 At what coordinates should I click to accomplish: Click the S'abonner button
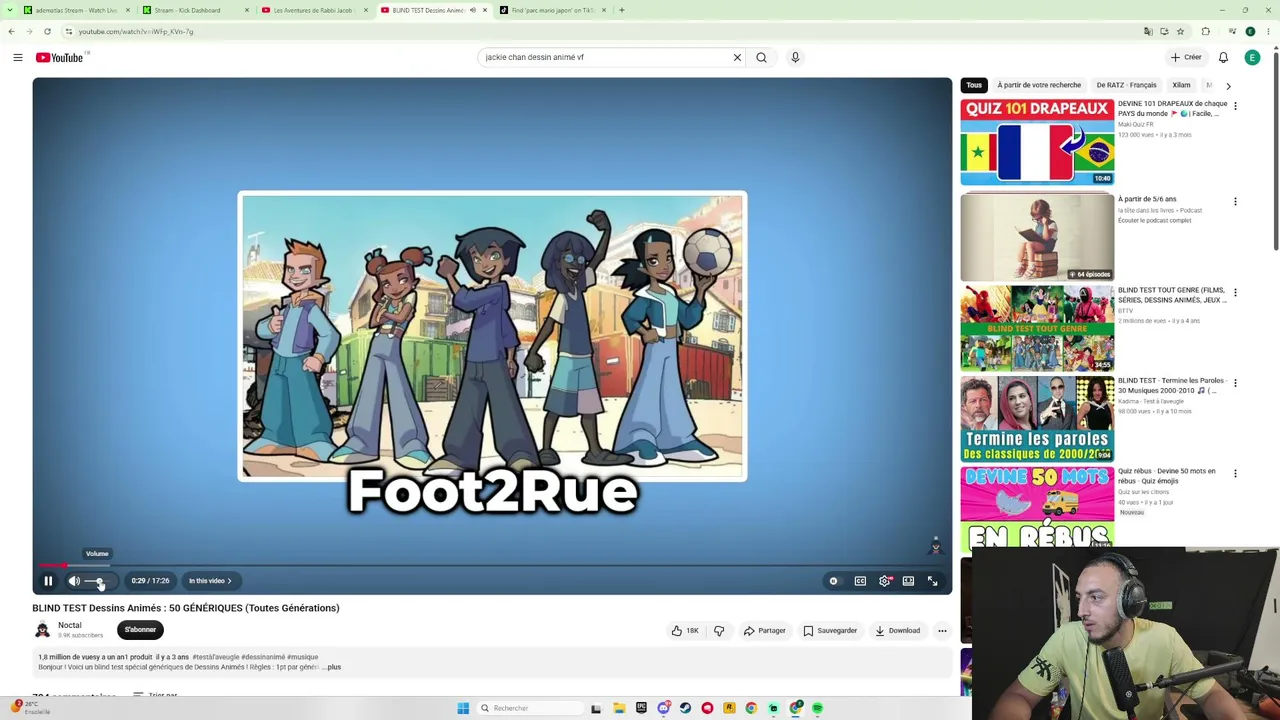tap(140, 630)
